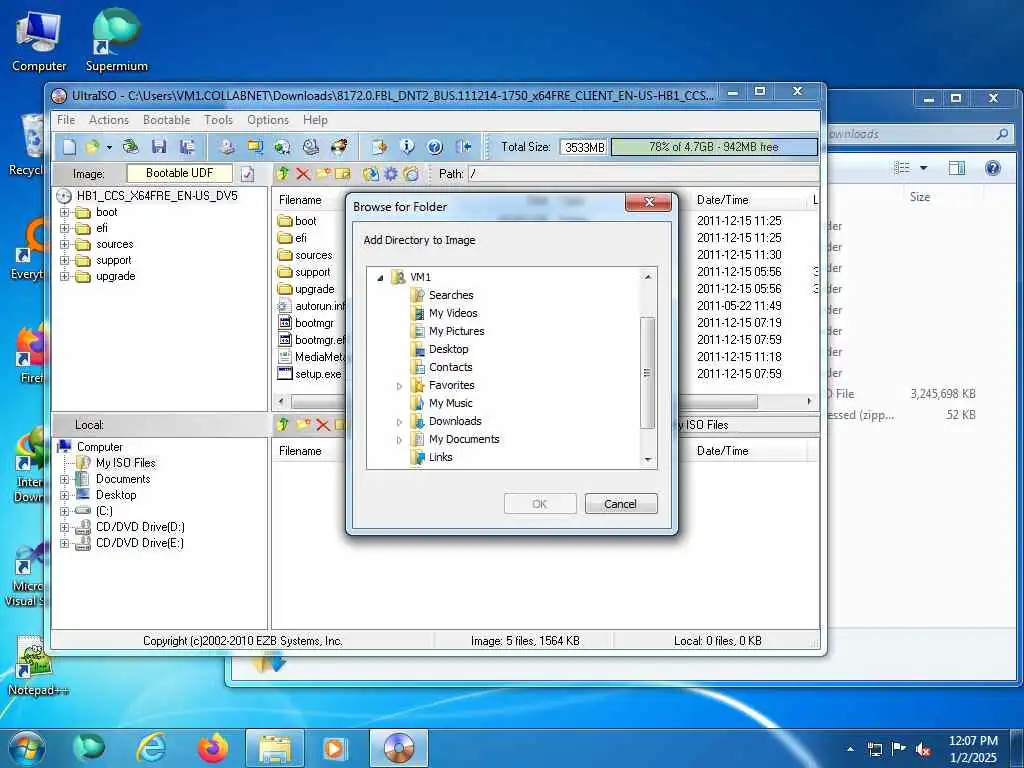Image resolution: width=1024 pixels, height=768 pixels.
Task: Open the Options menu
Action: (268, 120)
